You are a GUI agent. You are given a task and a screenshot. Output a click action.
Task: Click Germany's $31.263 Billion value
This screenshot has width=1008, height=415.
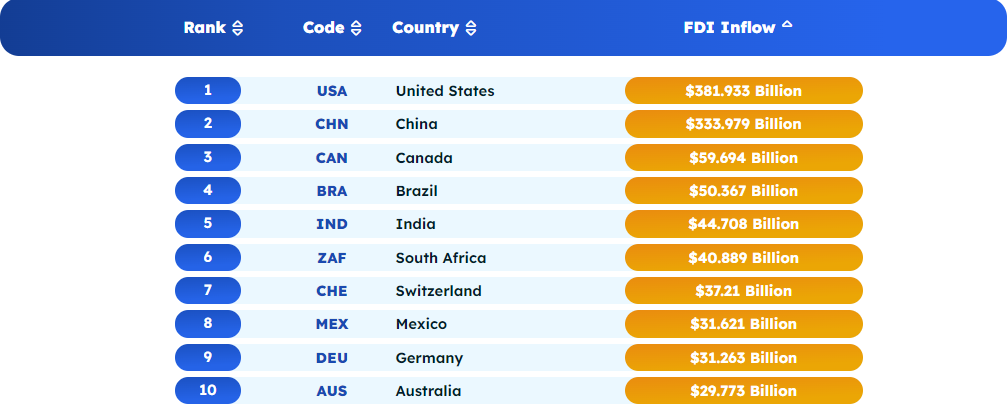(743, 358)
